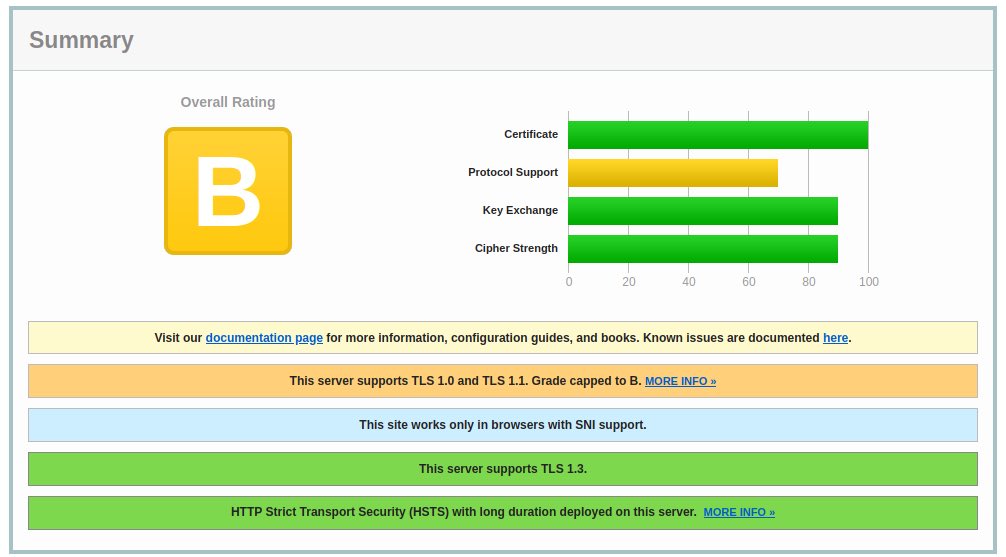Click the Cipher Strength chart label
Image resolution: width=1006 pixels, height=557 pixels.
(x=516, y=248)
